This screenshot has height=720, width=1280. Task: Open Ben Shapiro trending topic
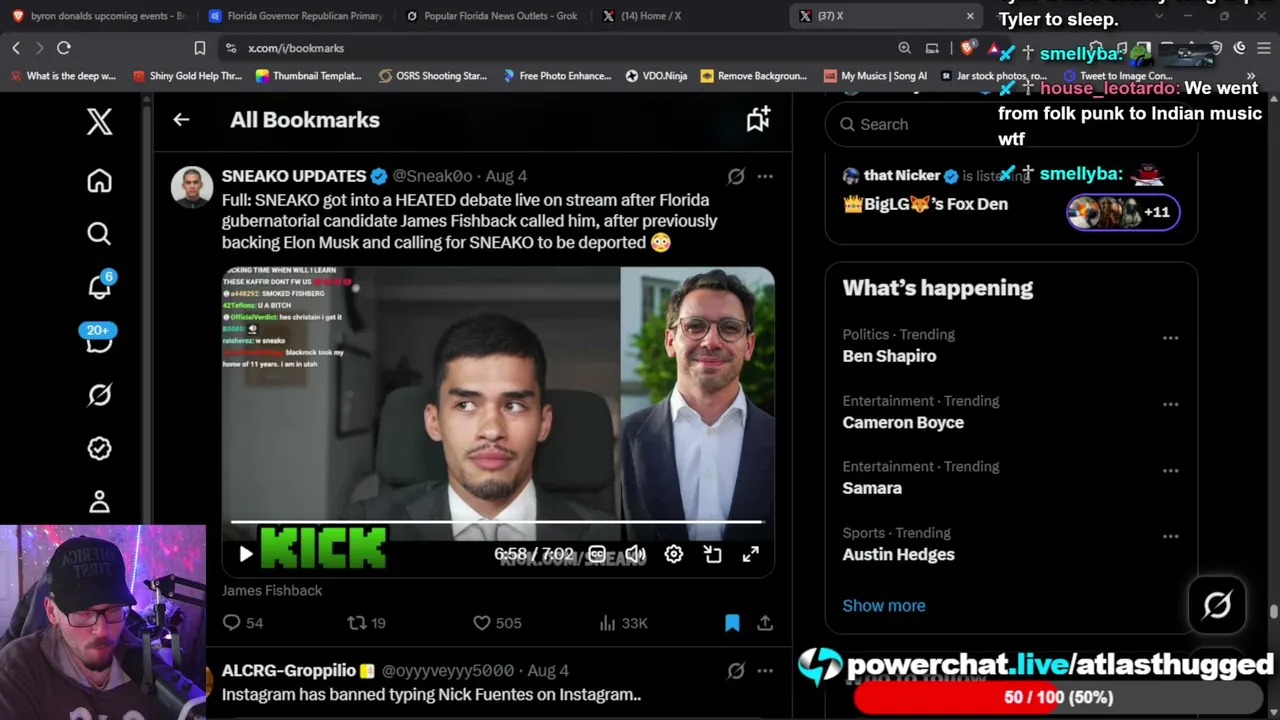pos(890,356)
